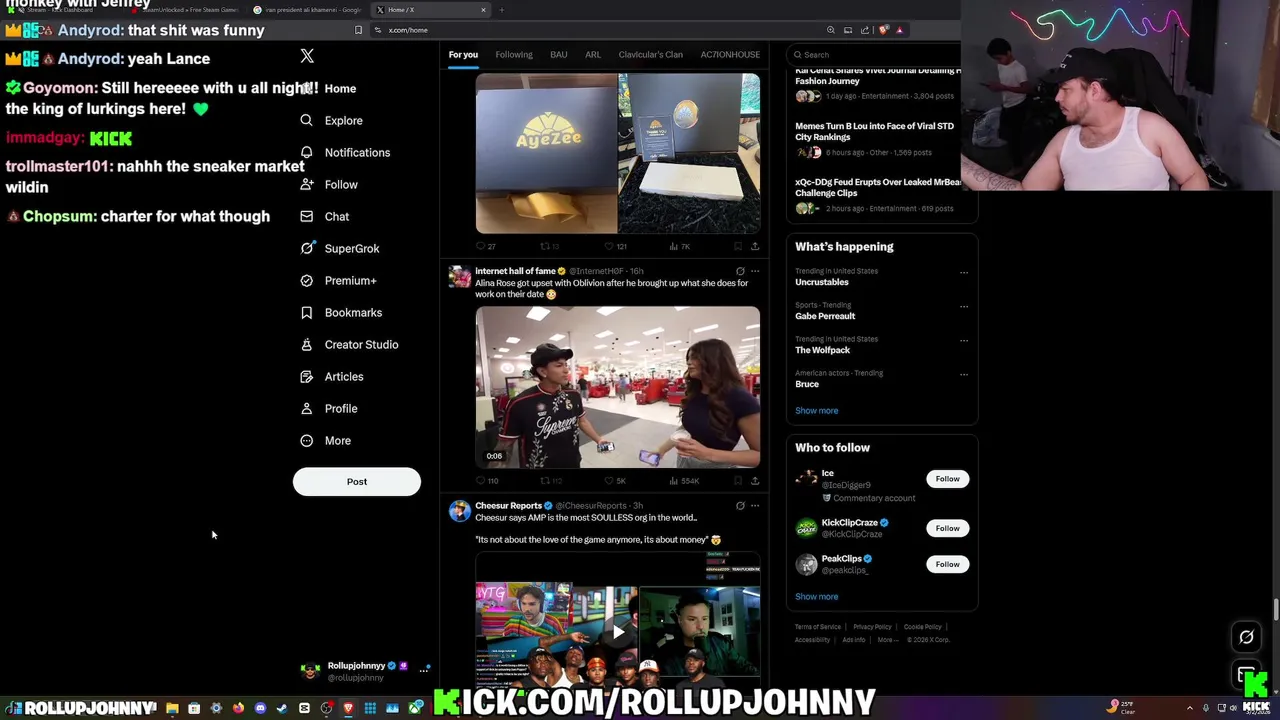
Task: Open Gabe Perreault trend options
Action: point(964,306)
